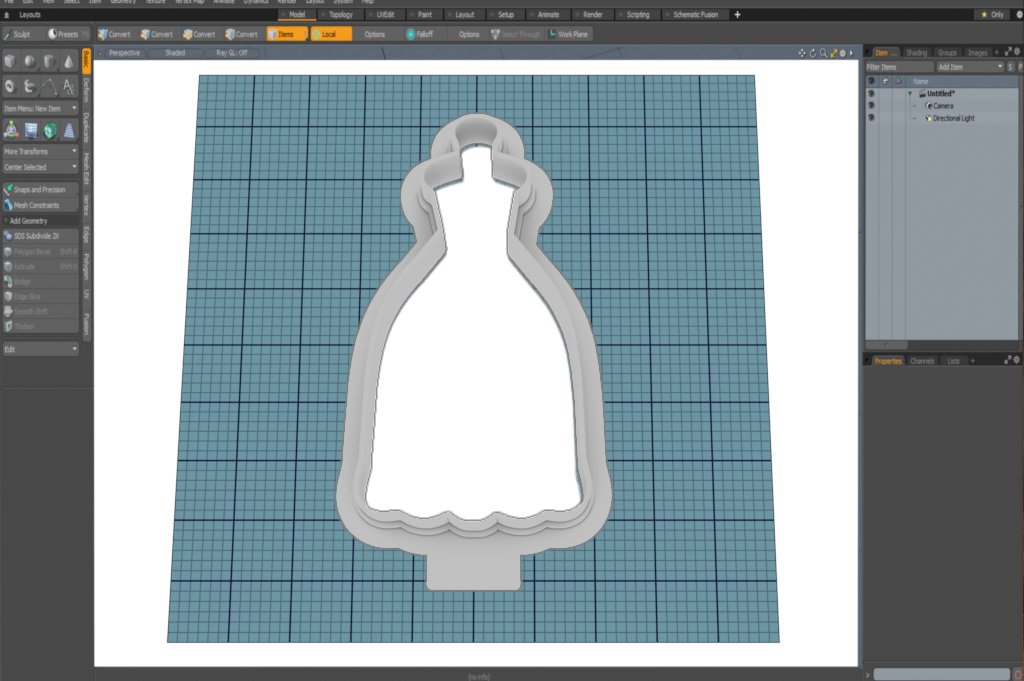The image size is (1024, 681).
Task: Activate the Text tool icon
Action: point(69,86)
